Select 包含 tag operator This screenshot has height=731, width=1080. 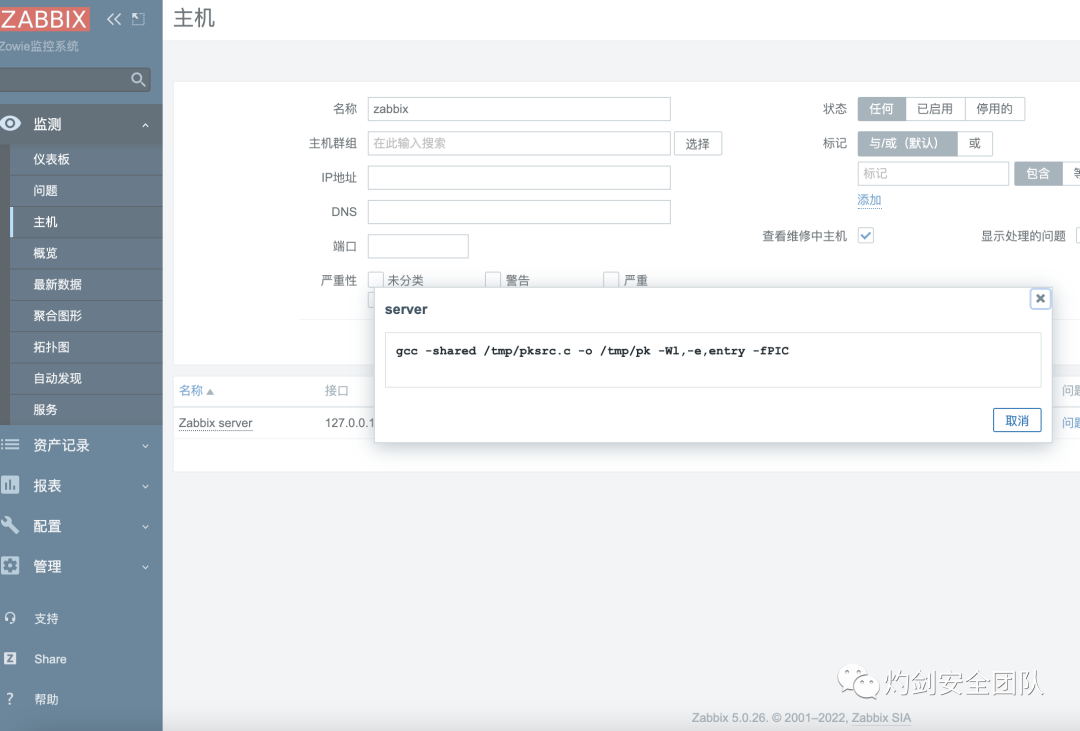coord(1038,174)
